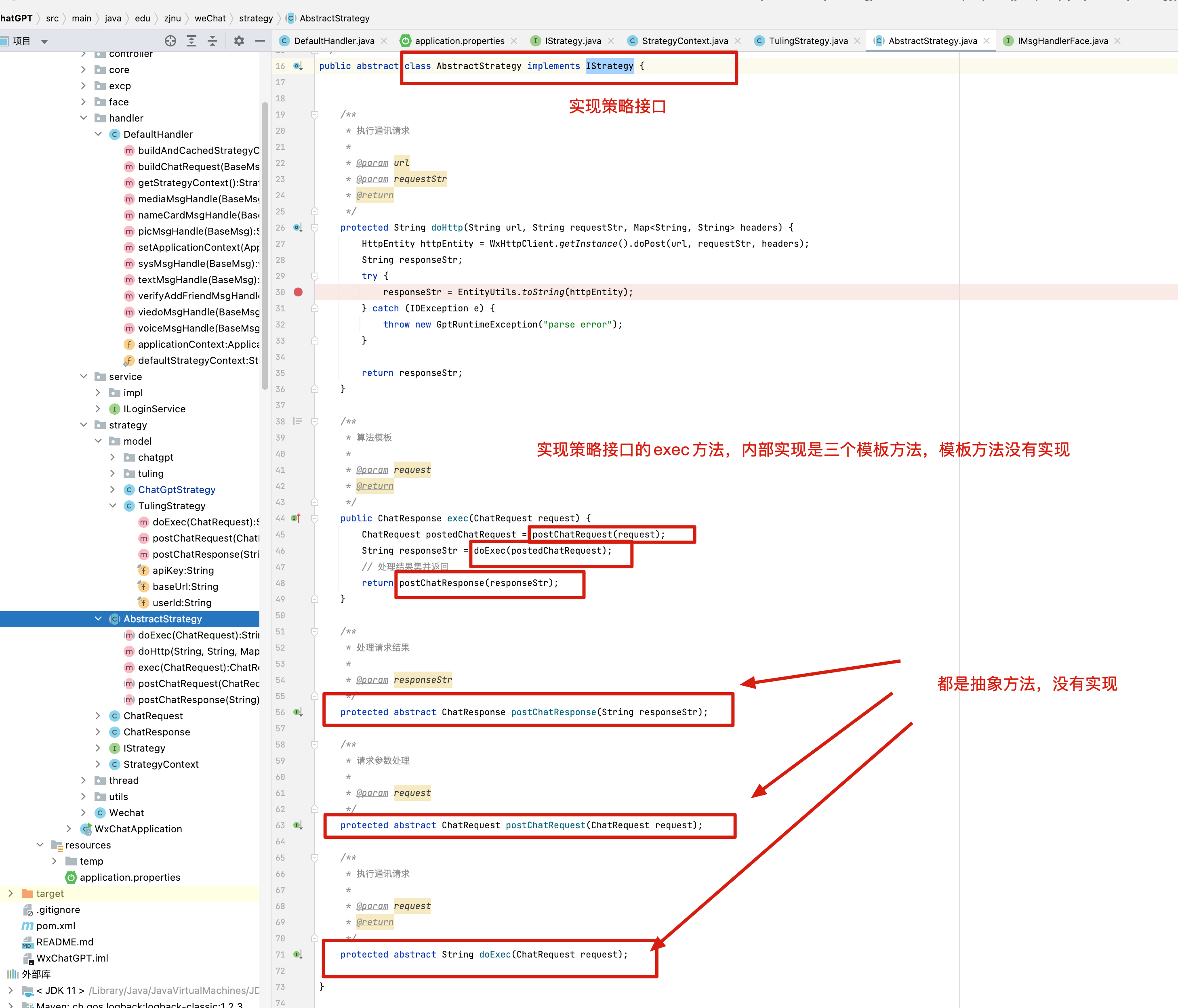Click the implemented-method gutter icon on line 16
Viewport: 1178px width, 1008px height.
tap(297, 66)
